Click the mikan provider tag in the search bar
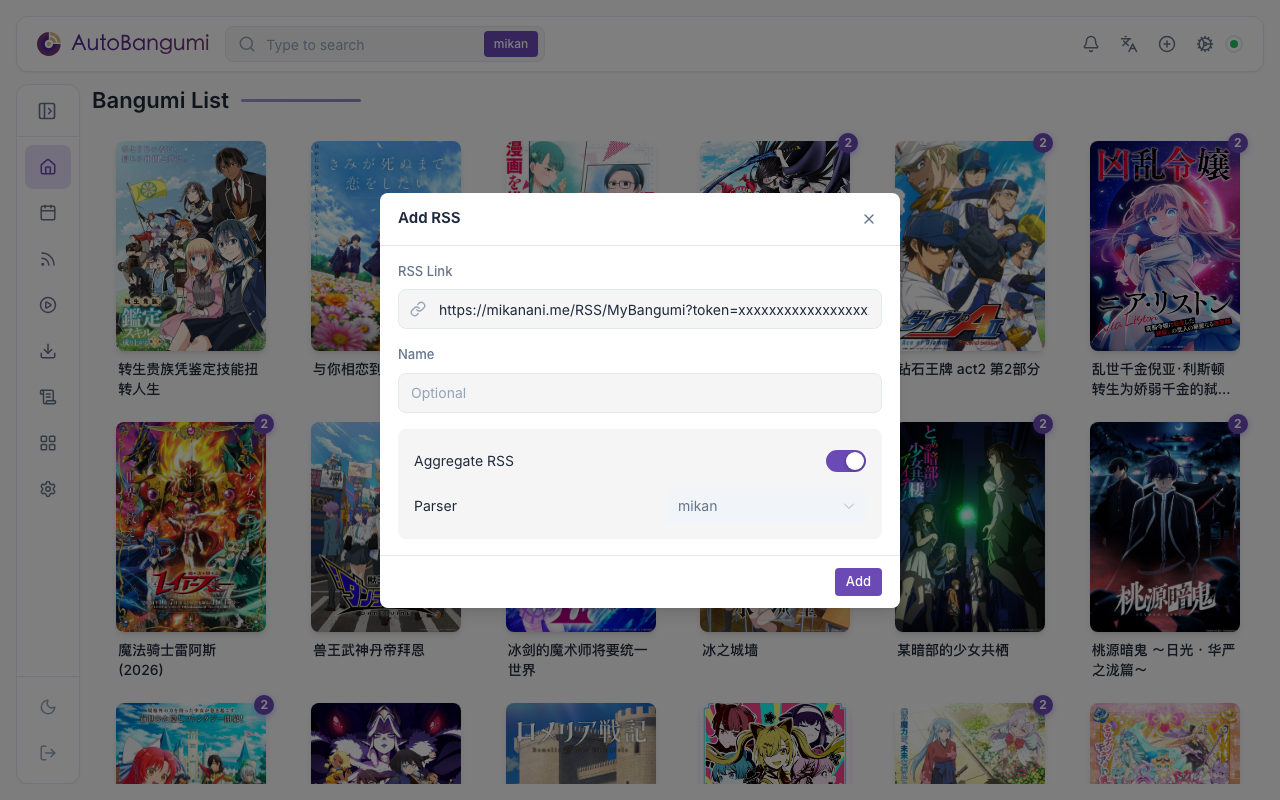Viewport: 1280px width, 800px height. point(511,44)
